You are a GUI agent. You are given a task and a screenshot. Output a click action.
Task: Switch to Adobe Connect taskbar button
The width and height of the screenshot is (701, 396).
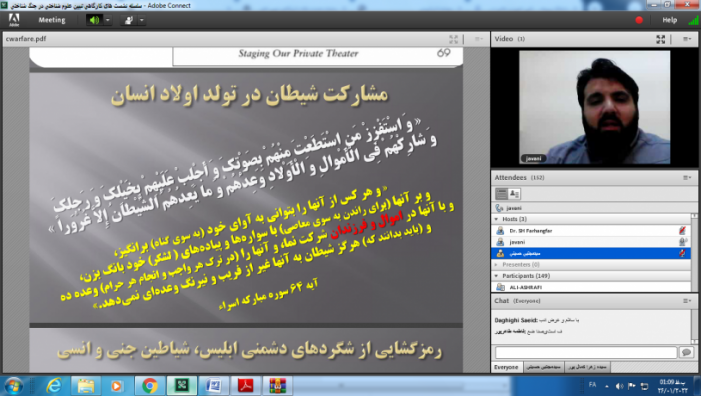182,385
